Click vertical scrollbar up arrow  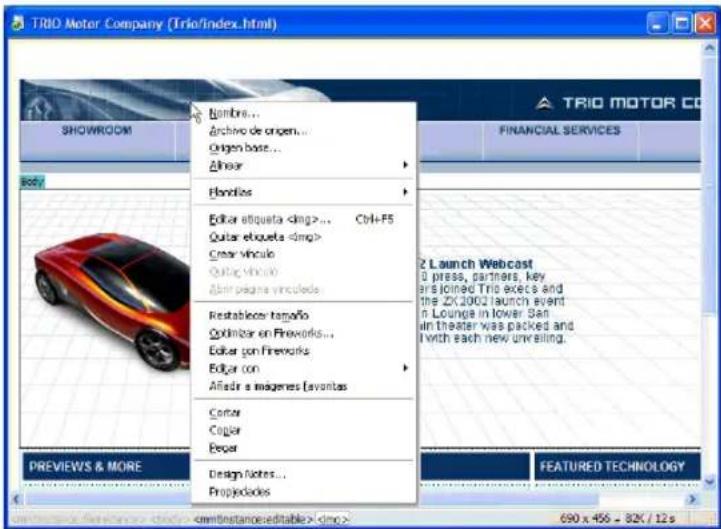click(710, 48)
